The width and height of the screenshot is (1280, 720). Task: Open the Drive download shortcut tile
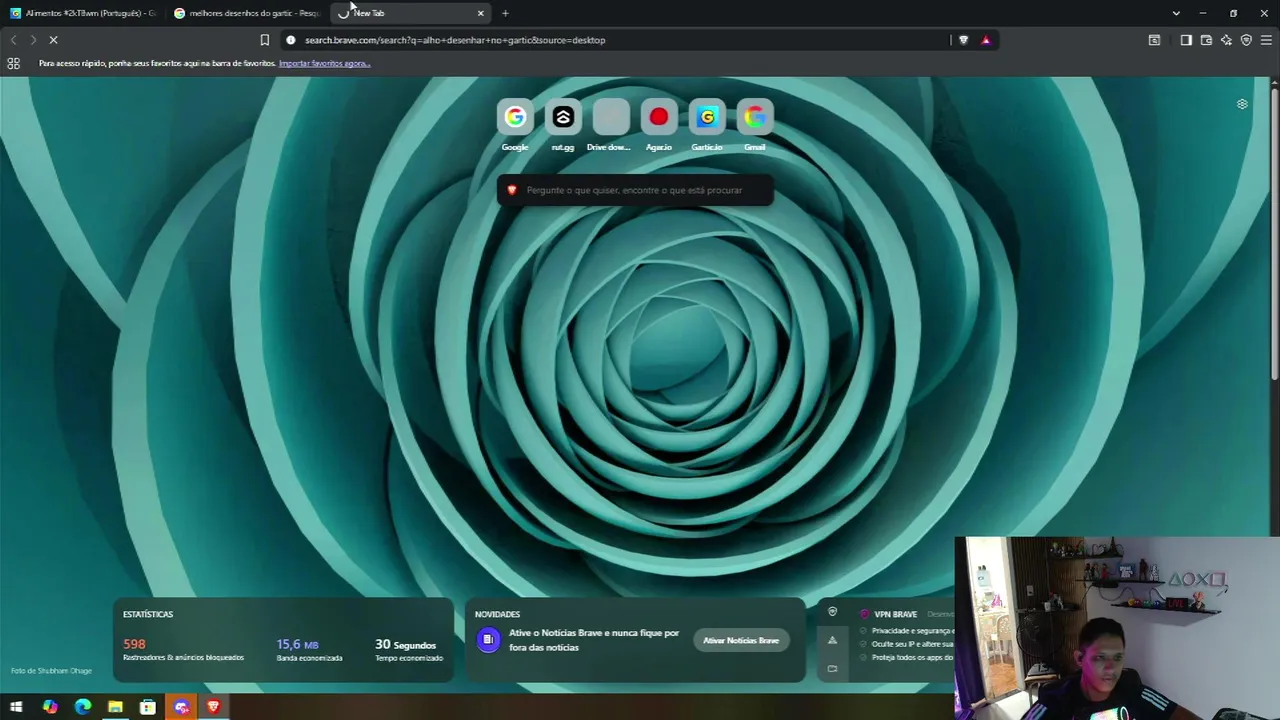pos(611,118)
